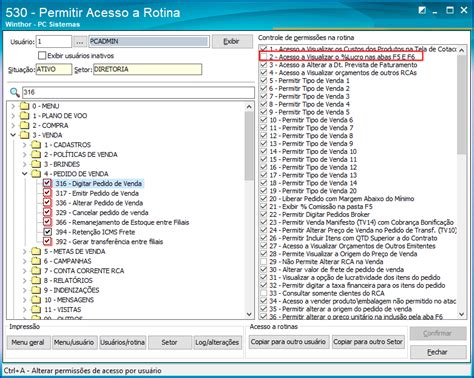Click the Setor field showing DIRETORIA
The height and width of the screenshot is (378, 474).
click(x=147, y=69)
